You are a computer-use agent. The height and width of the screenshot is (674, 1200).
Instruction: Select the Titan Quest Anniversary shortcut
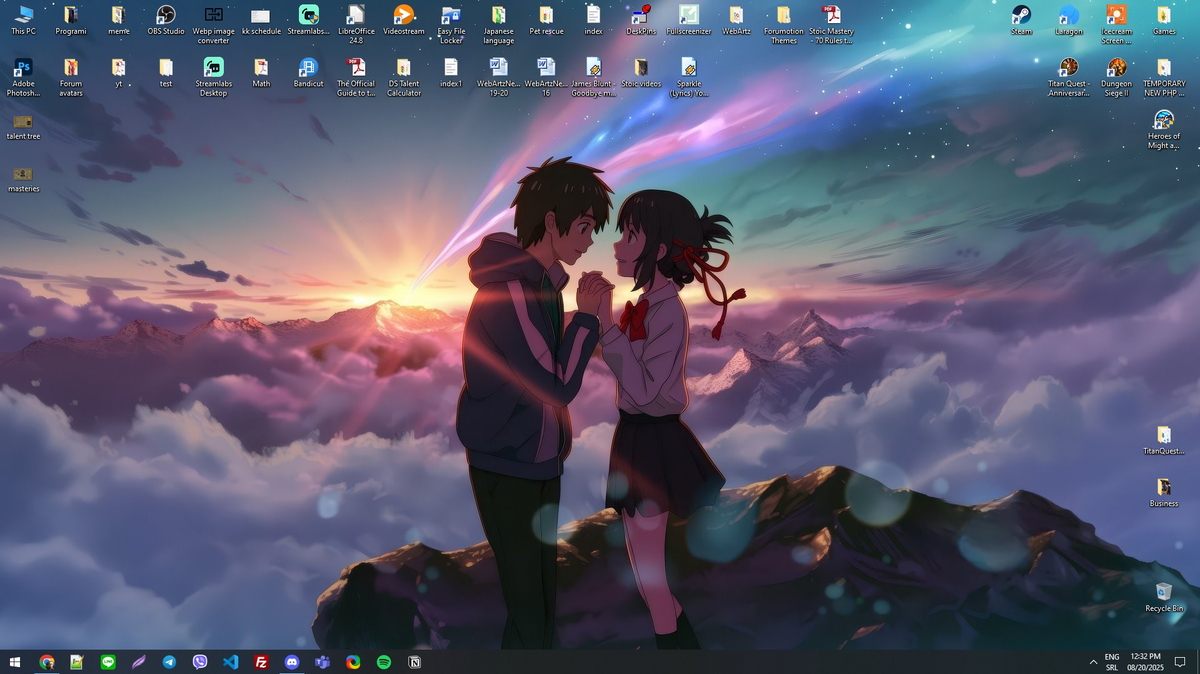coord(1069,78)
